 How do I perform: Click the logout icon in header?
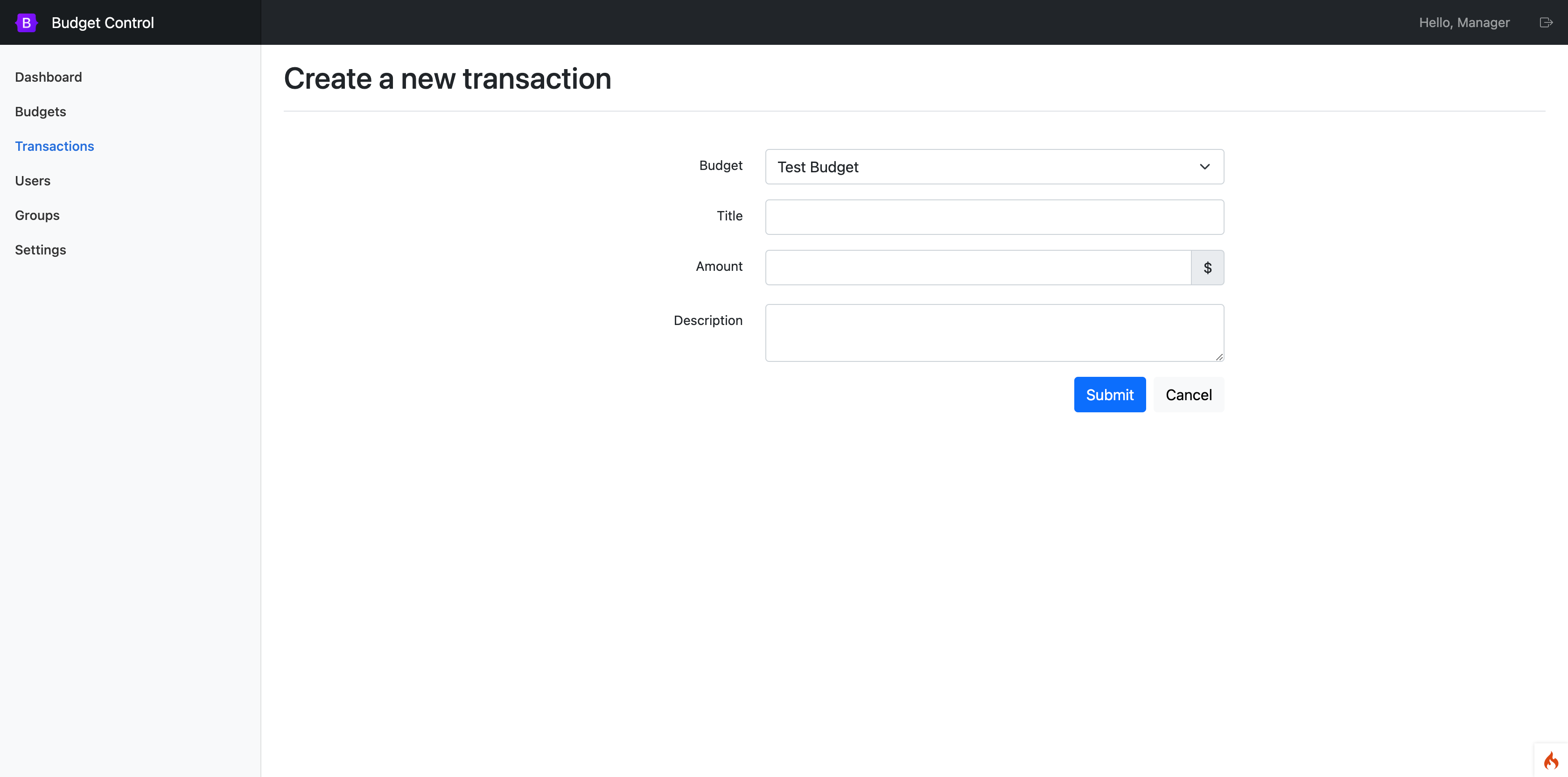point(1546,22)
